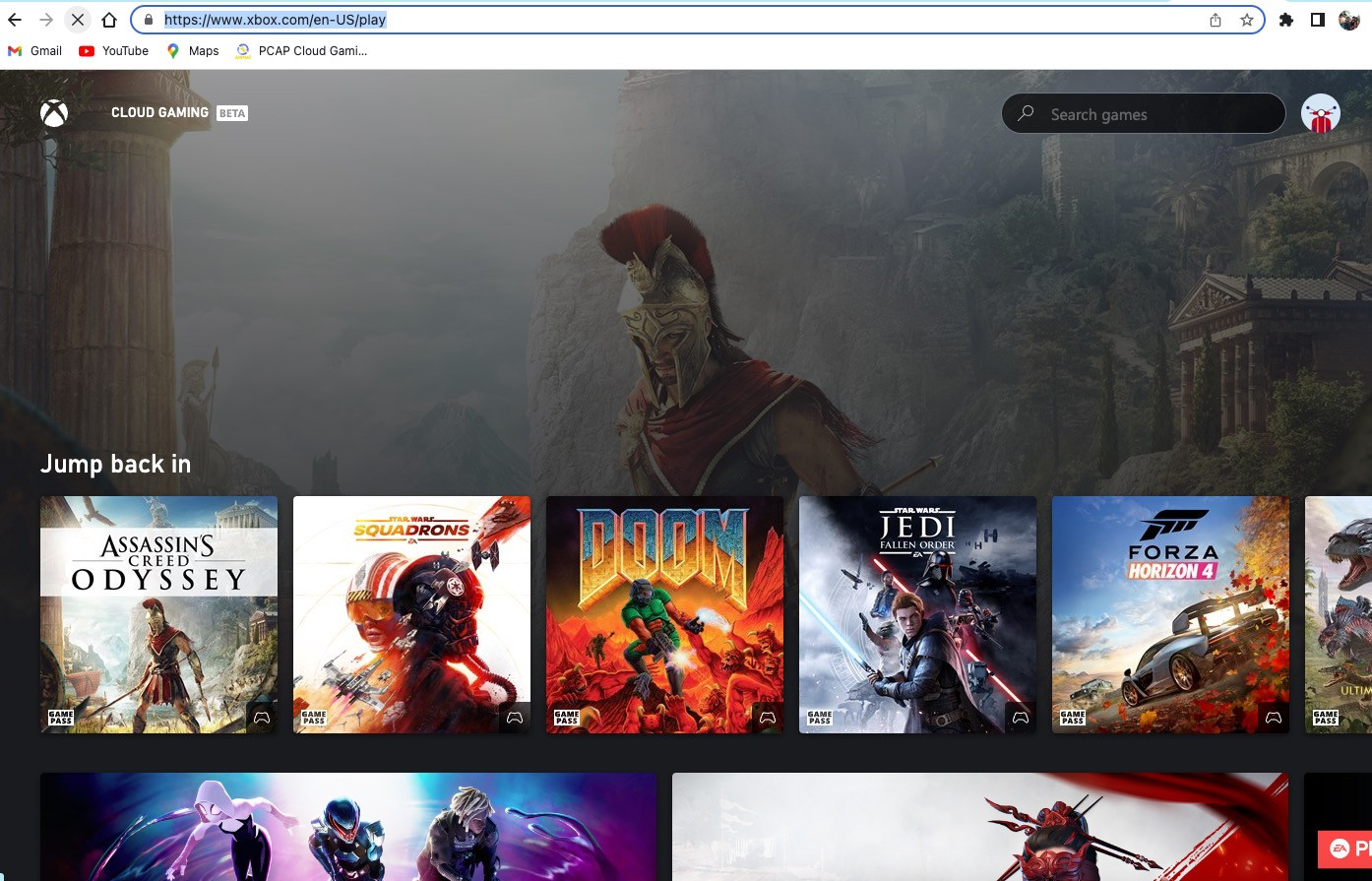Focus the Search games field

pyautogui.click(x=1144, y=113)
